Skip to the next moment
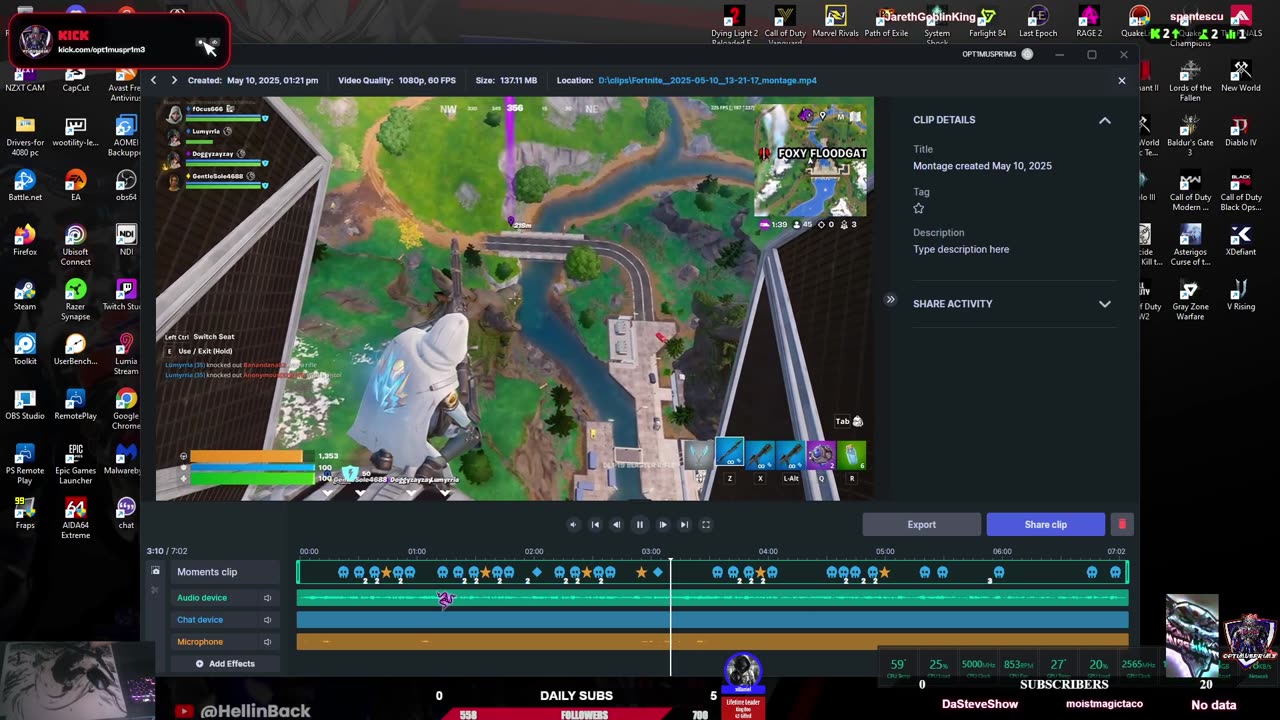 pyautogui.click(x=684, y=524)
